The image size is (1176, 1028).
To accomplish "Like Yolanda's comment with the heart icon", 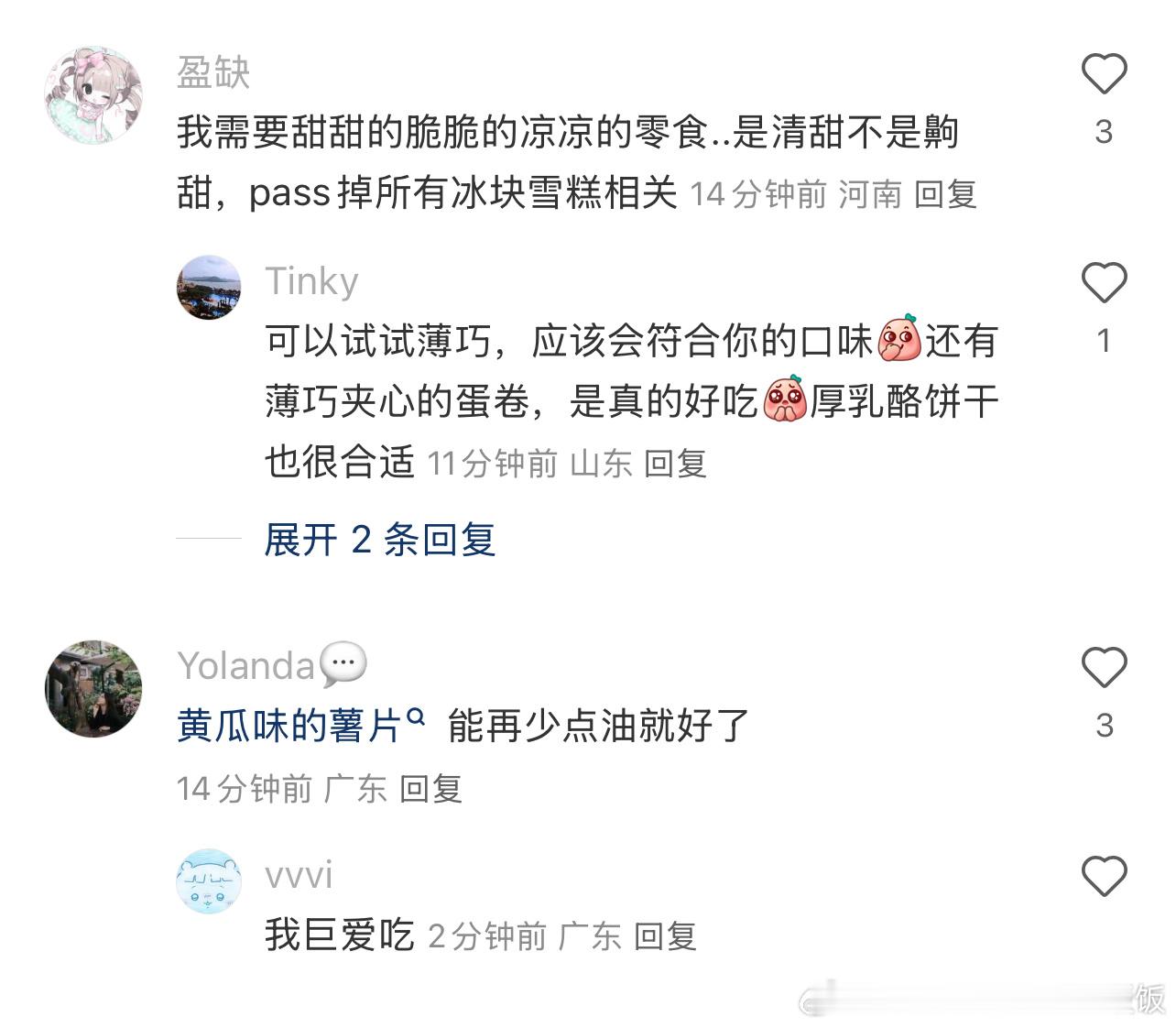I will point(1104,667).
